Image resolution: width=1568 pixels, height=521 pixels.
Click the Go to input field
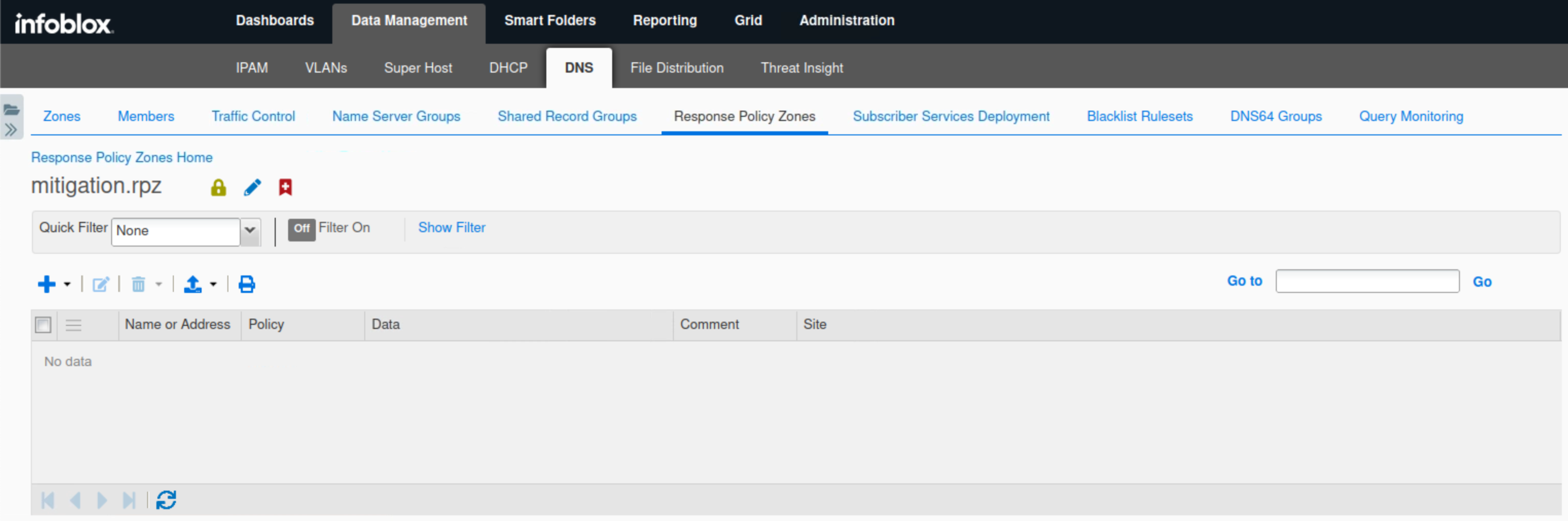(1366, 282)
